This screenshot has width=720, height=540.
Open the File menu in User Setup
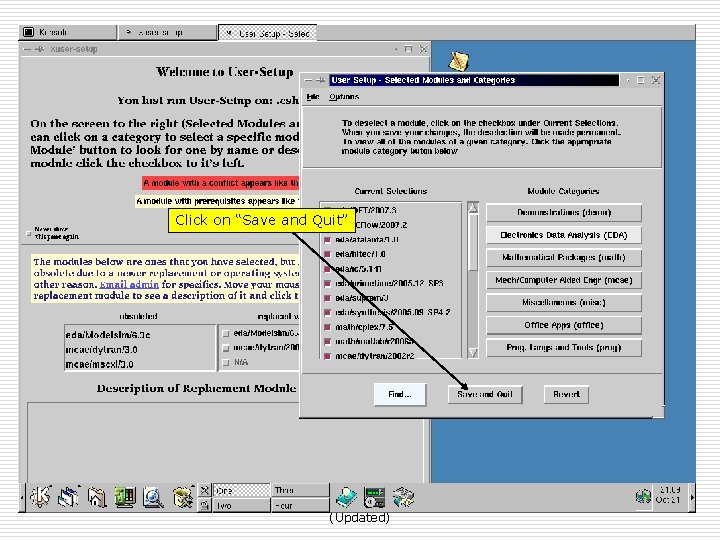tap(313, 96)
